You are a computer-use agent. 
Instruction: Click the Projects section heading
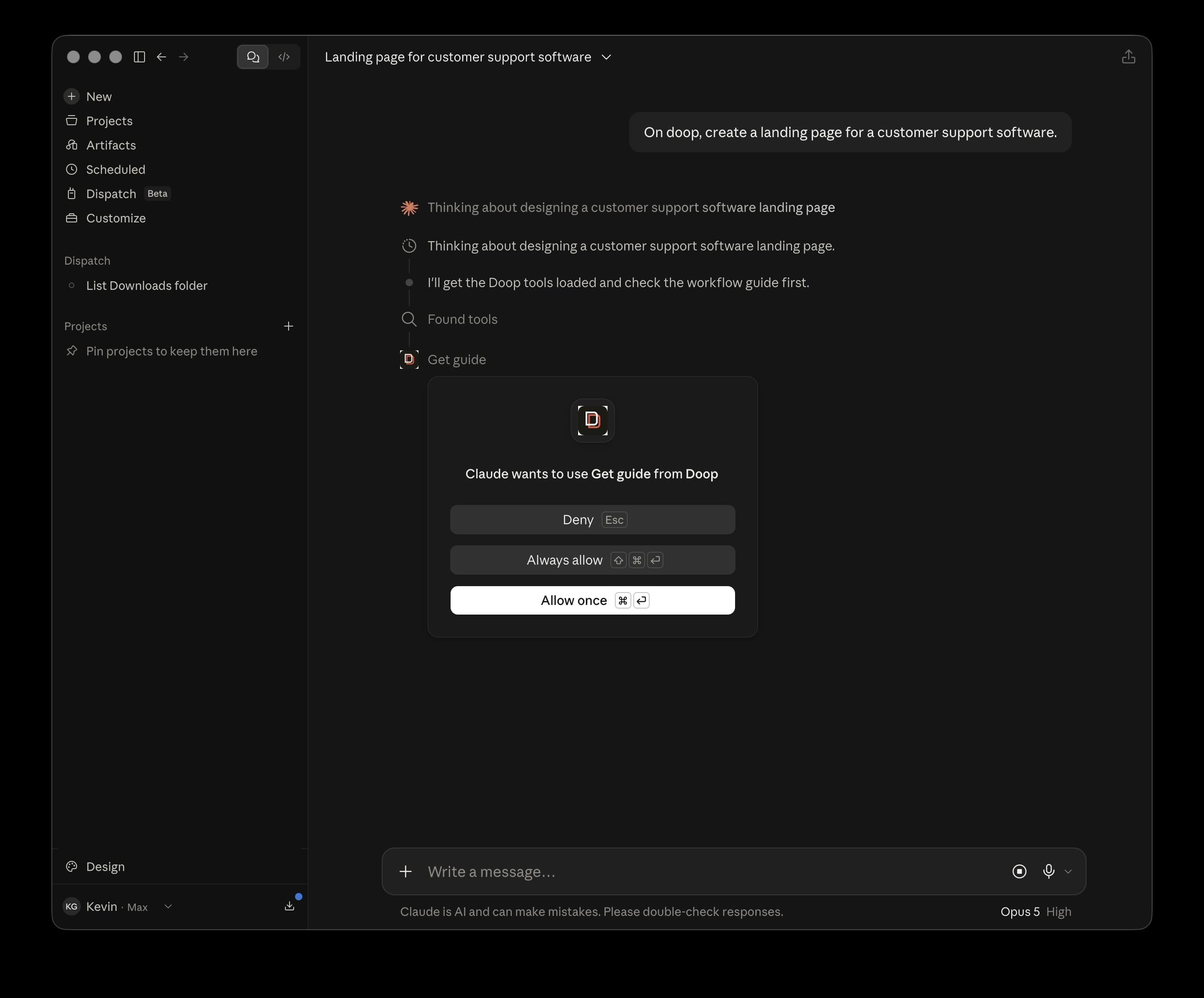85,326
